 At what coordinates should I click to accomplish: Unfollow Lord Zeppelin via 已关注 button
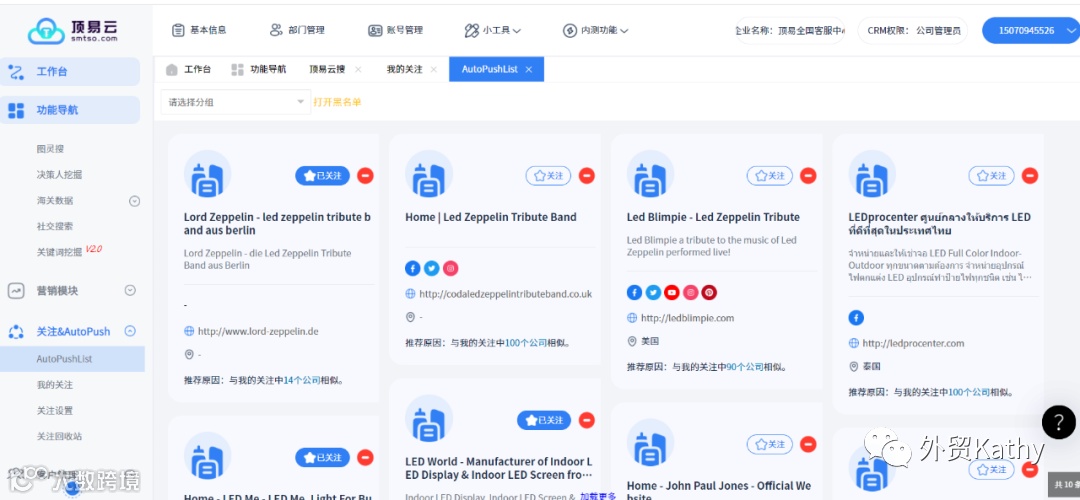(x=322, y=176)
